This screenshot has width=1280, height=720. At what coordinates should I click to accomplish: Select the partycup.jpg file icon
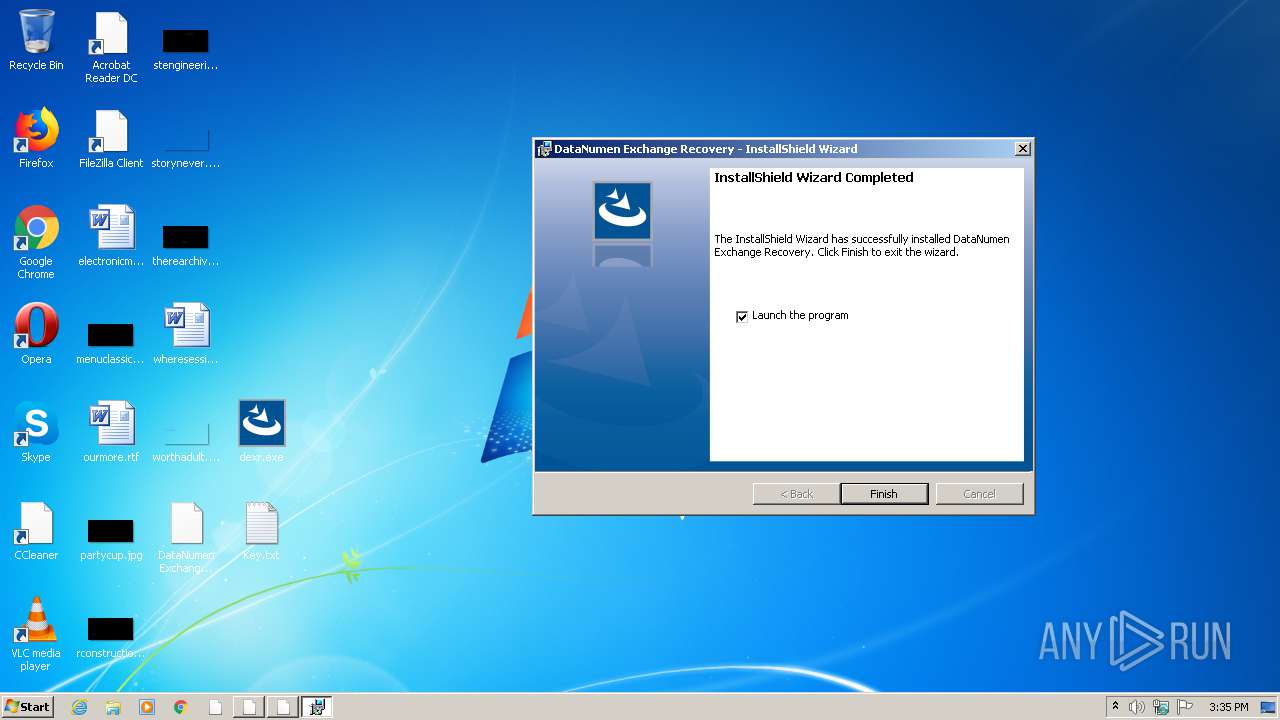coord(111,540)
